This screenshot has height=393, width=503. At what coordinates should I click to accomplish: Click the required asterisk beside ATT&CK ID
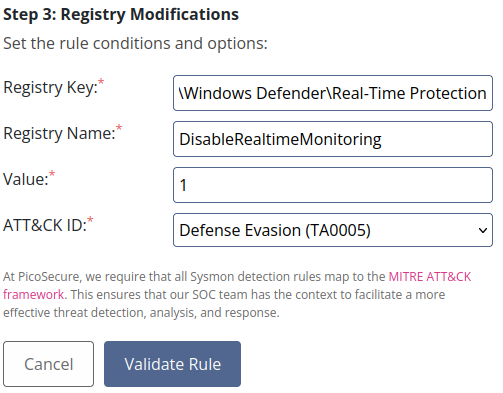(90, 220)
